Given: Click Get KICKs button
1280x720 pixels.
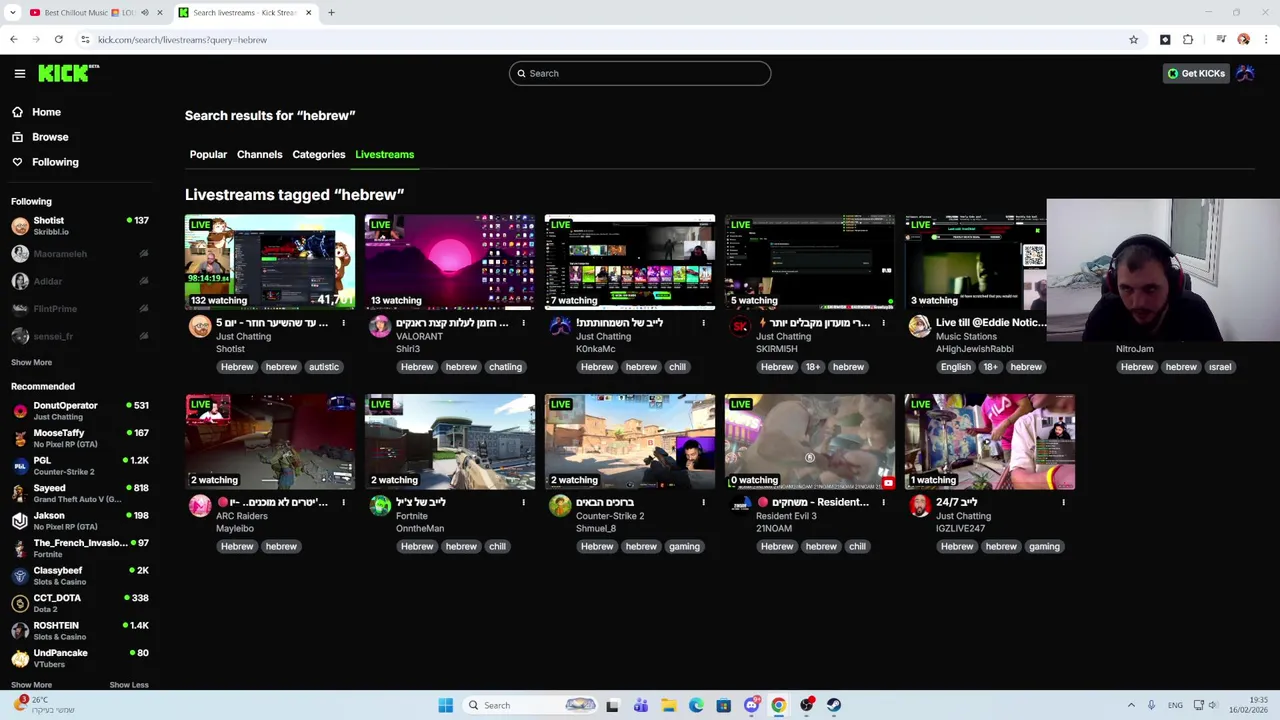Looking at the screenshot, I should pos(1196,73).
